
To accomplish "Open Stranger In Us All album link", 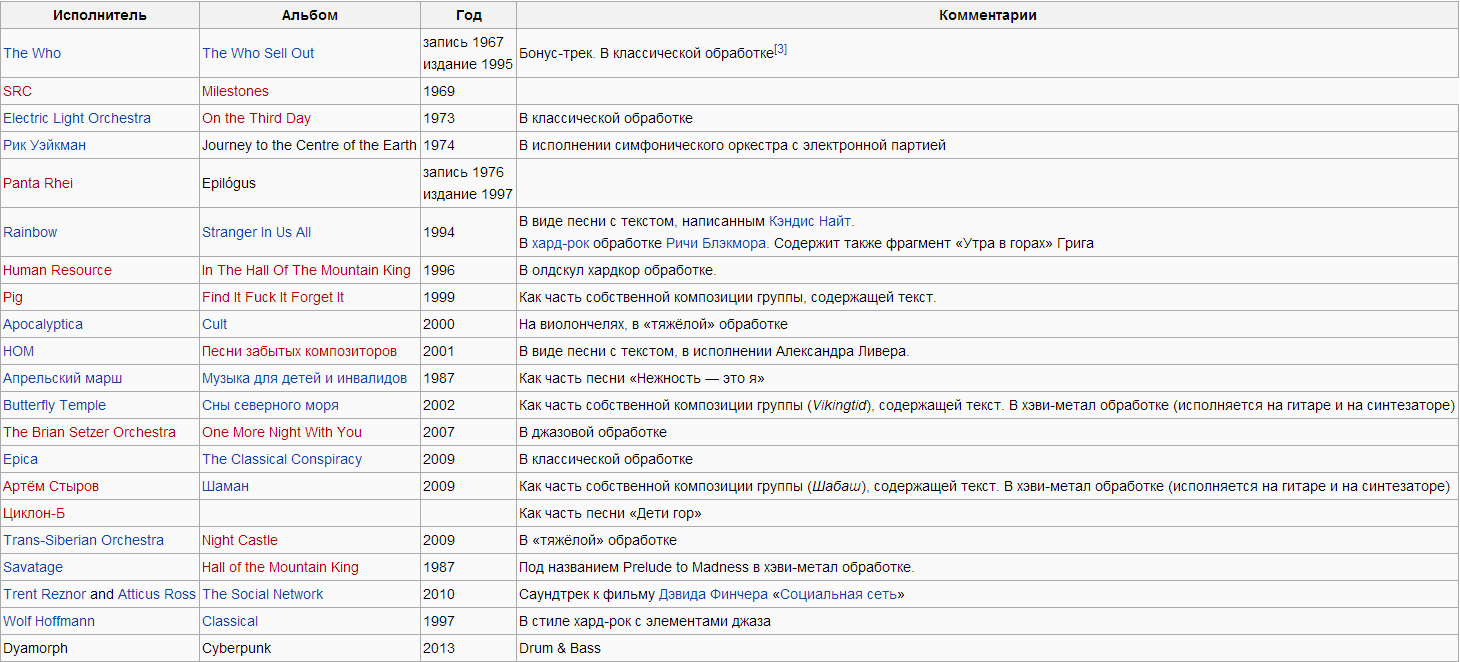I will pyautogui.click(x=256, y=232).
